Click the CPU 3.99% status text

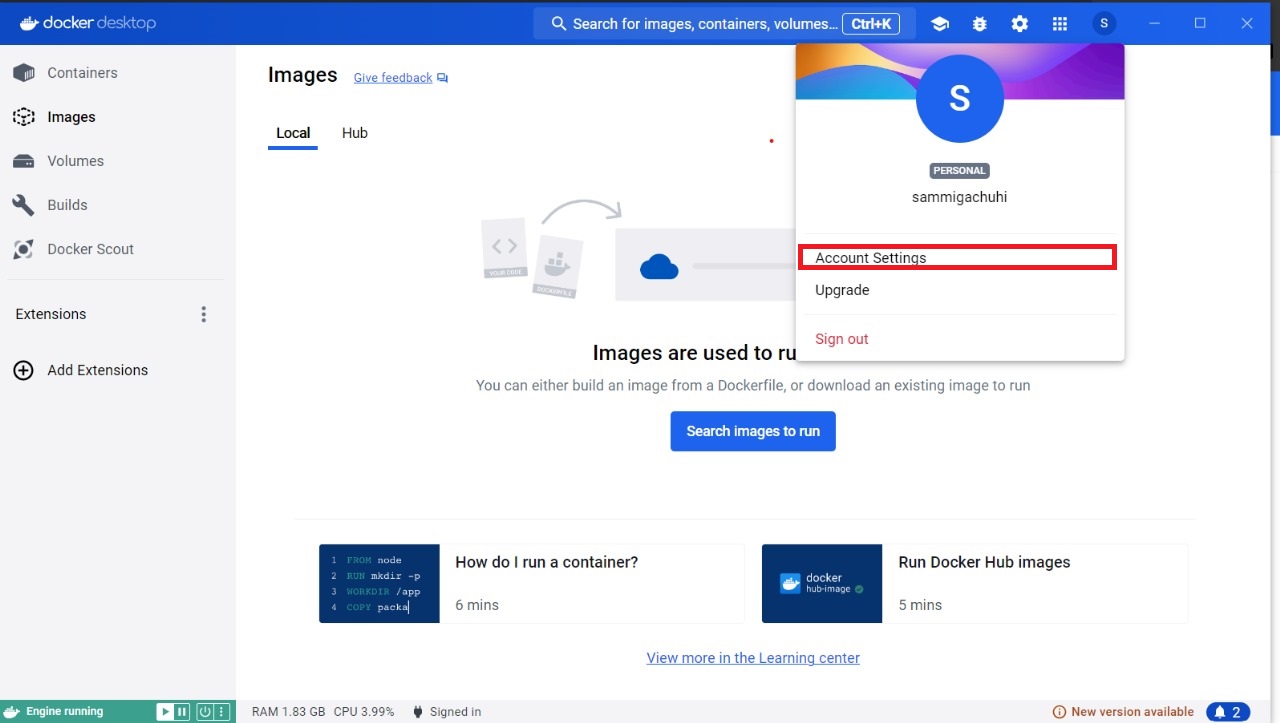pos(364,712)
